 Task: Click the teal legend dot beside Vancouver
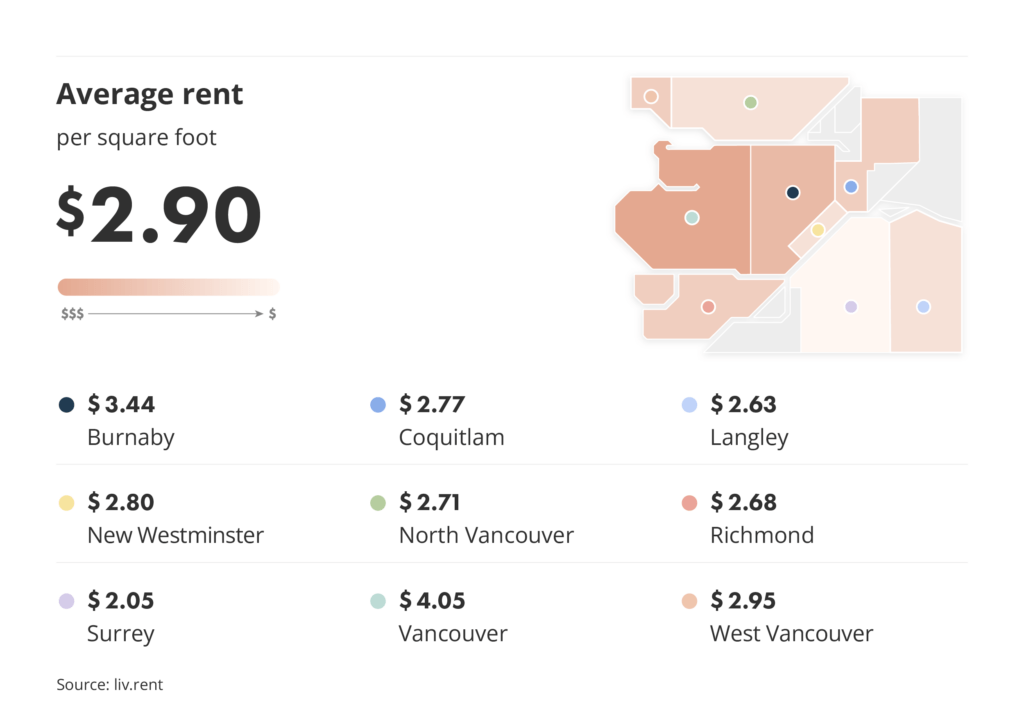pos(377,601)
